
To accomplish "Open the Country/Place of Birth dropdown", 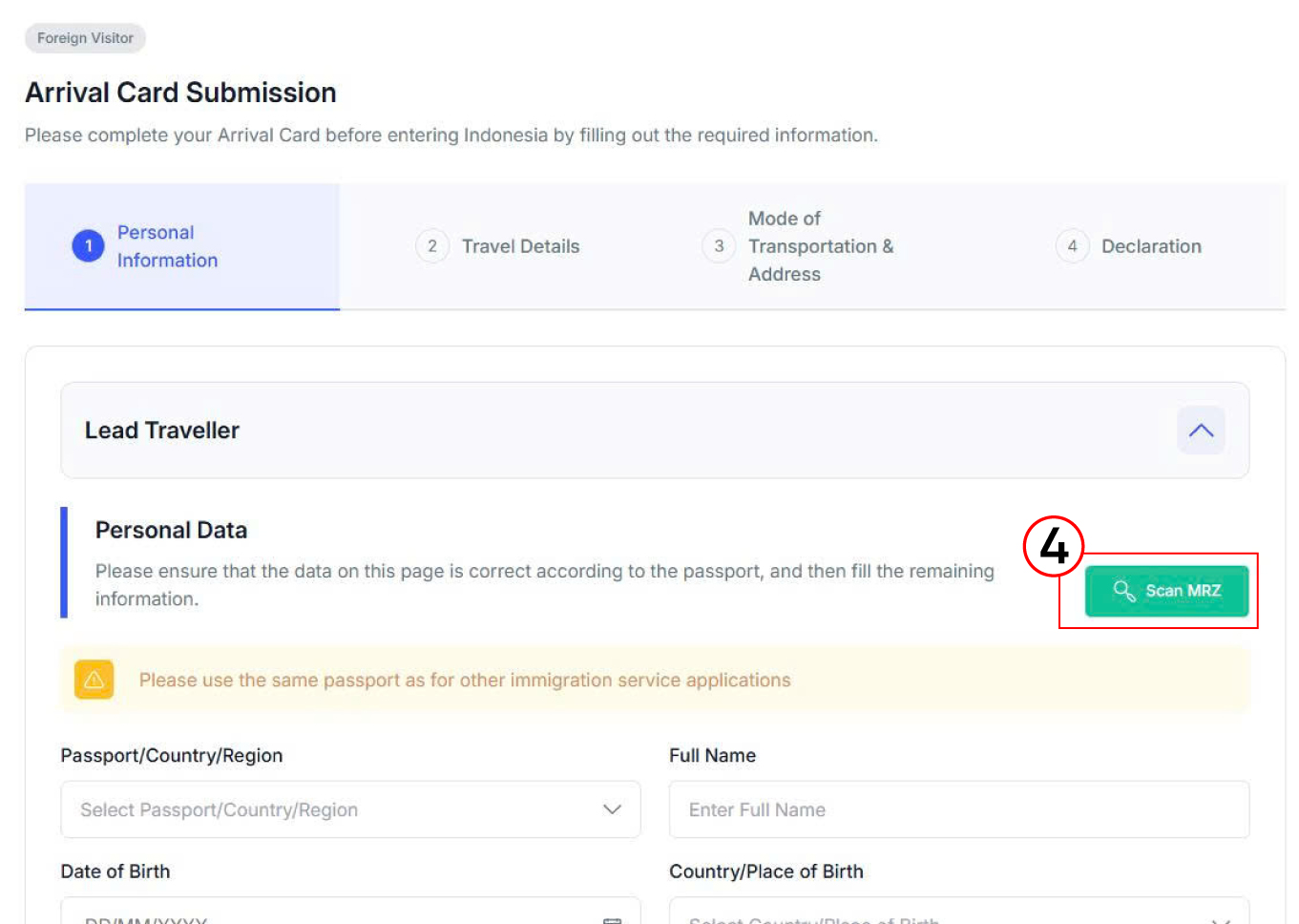I will (958, 914).
